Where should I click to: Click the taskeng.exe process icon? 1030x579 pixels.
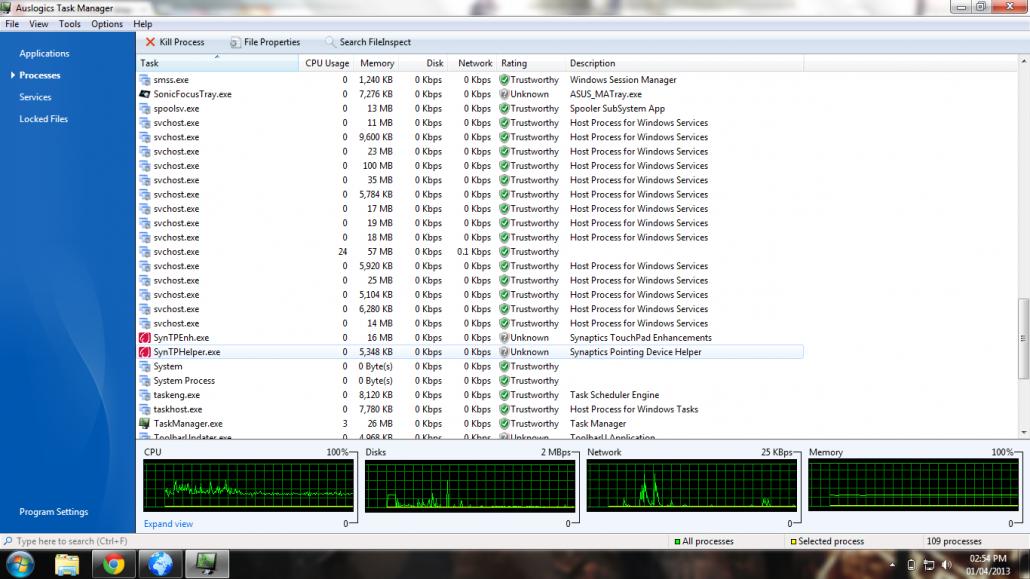point(145,395)
